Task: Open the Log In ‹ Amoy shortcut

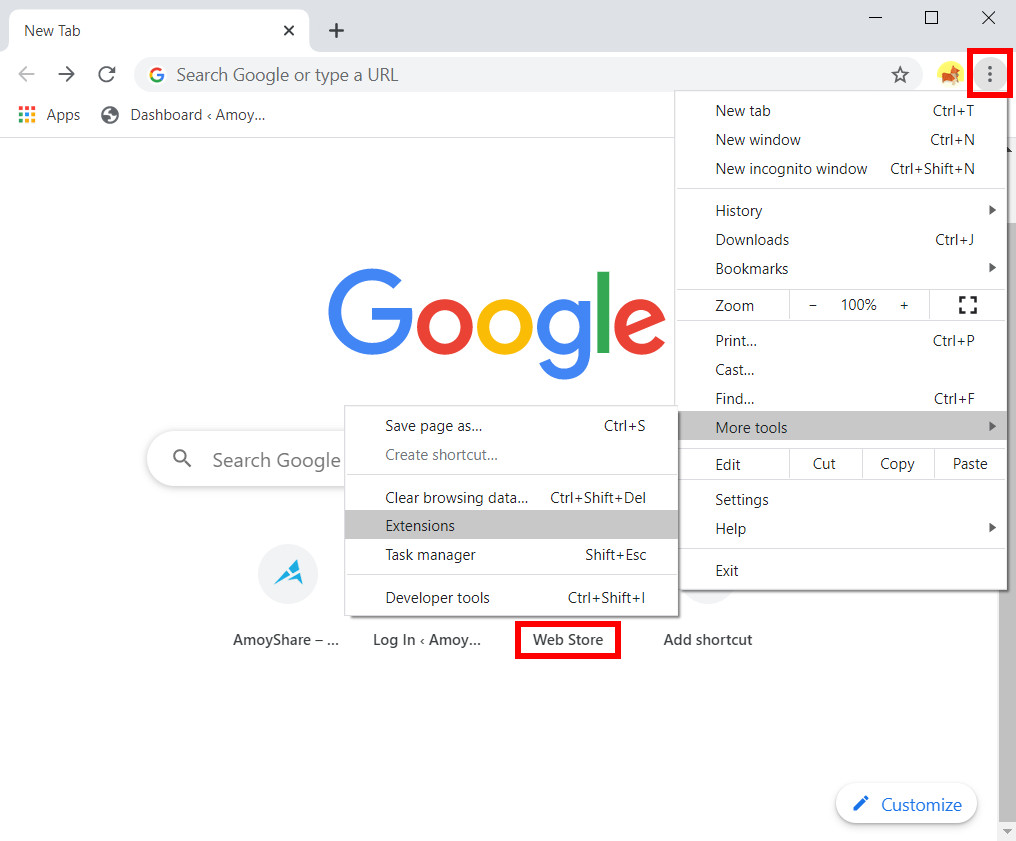Action: tap(426, 639)
